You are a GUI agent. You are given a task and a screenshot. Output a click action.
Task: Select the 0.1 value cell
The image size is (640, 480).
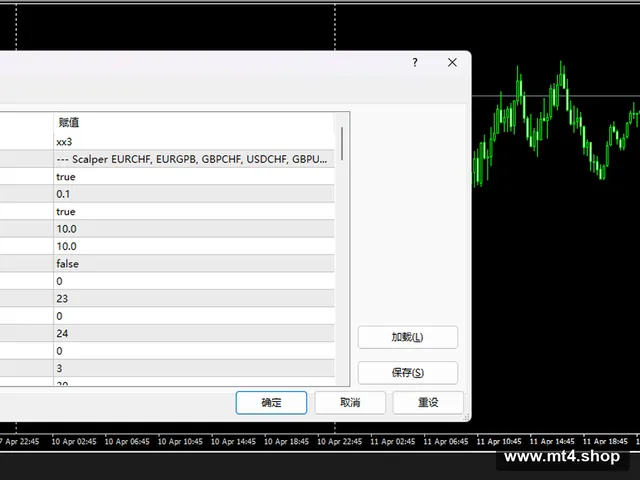194,194
